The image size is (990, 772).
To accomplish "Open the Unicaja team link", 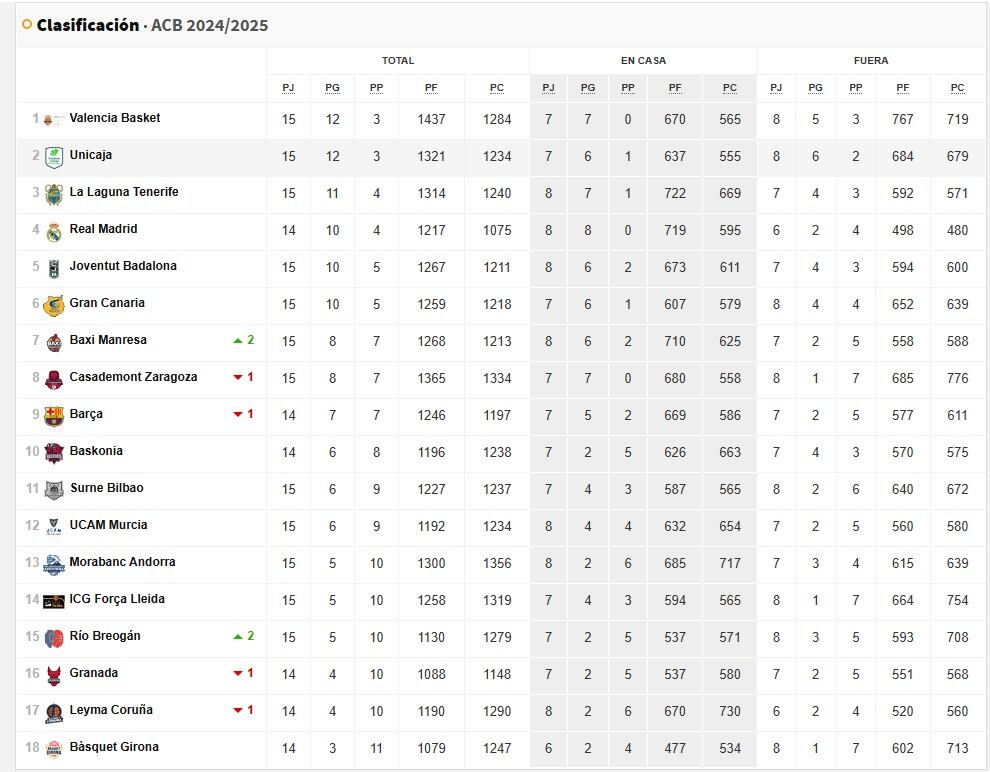I will click(x=91, y=155).
